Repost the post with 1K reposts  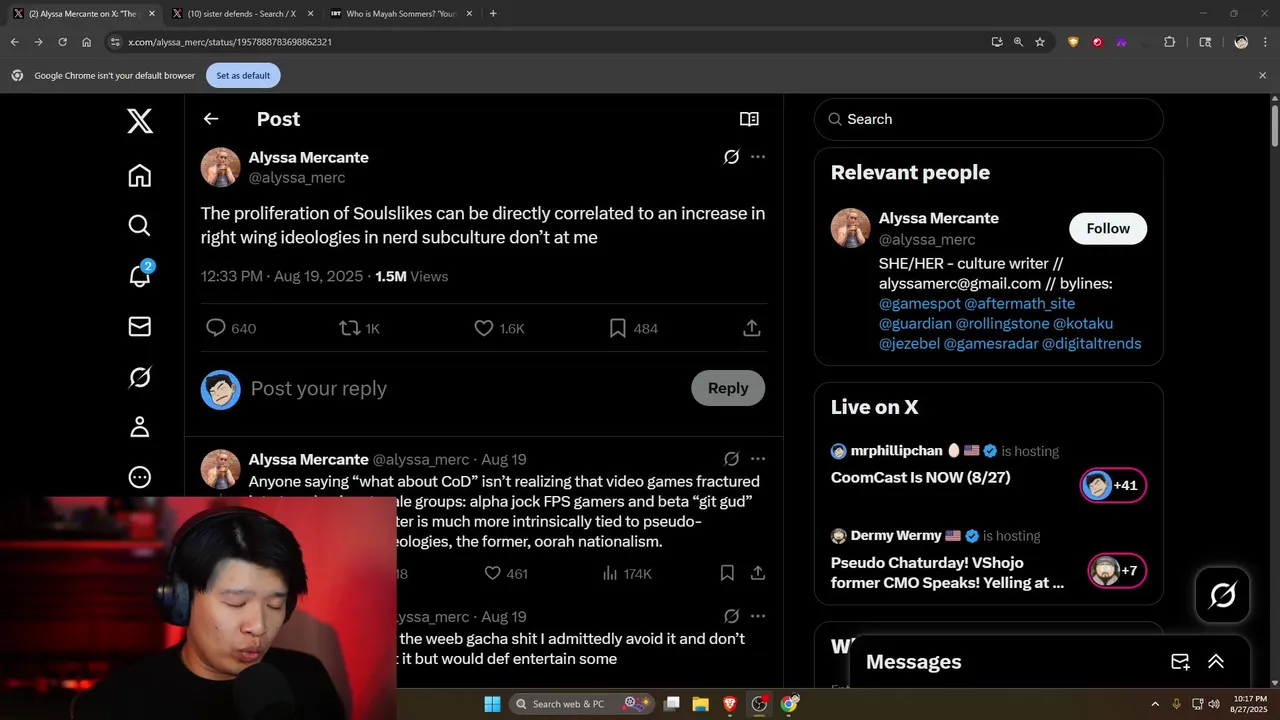click(360, 328)
